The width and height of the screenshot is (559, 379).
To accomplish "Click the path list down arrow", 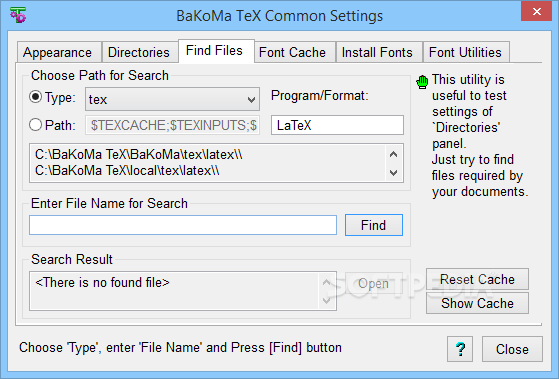I will (x=394, y=173).
